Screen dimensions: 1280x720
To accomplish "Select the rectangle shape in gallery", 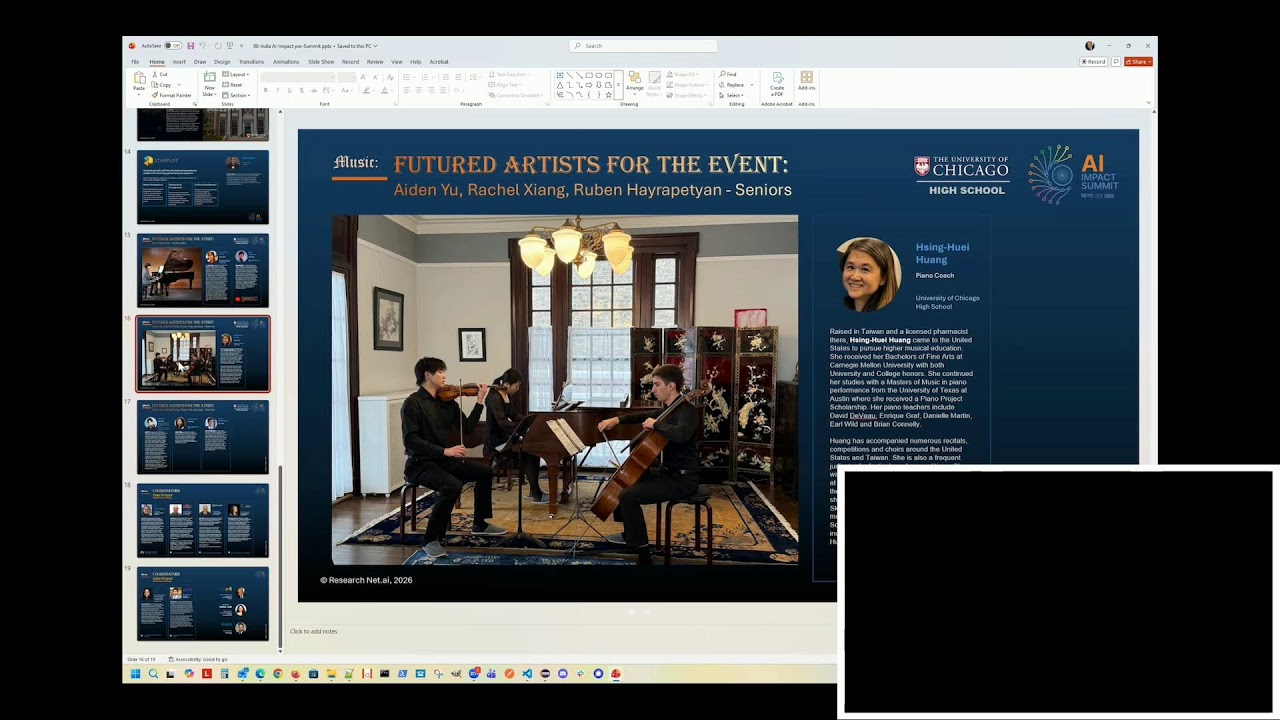I will [589, 75].
